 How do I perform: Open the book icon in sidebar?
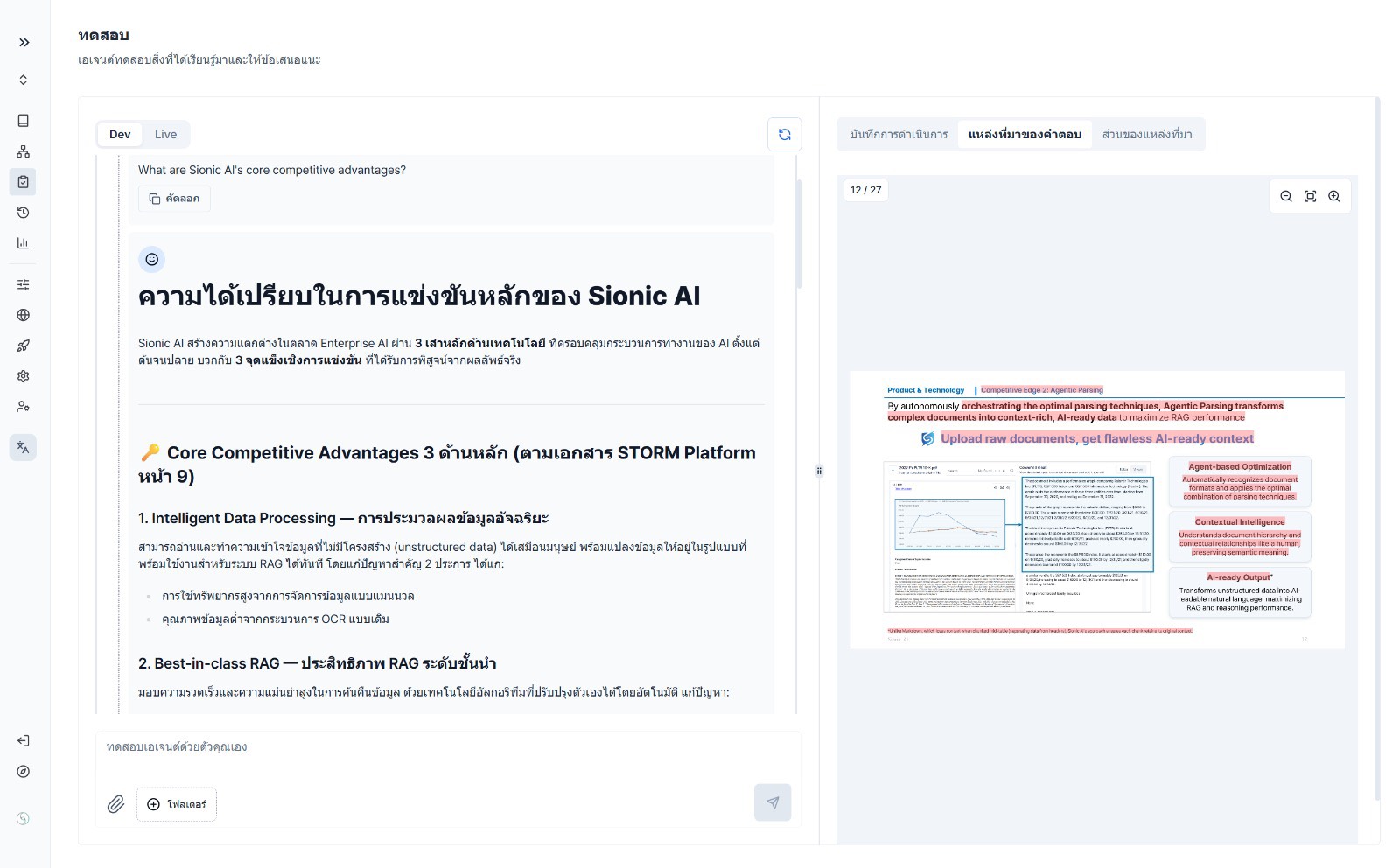(x=24, y=121)
